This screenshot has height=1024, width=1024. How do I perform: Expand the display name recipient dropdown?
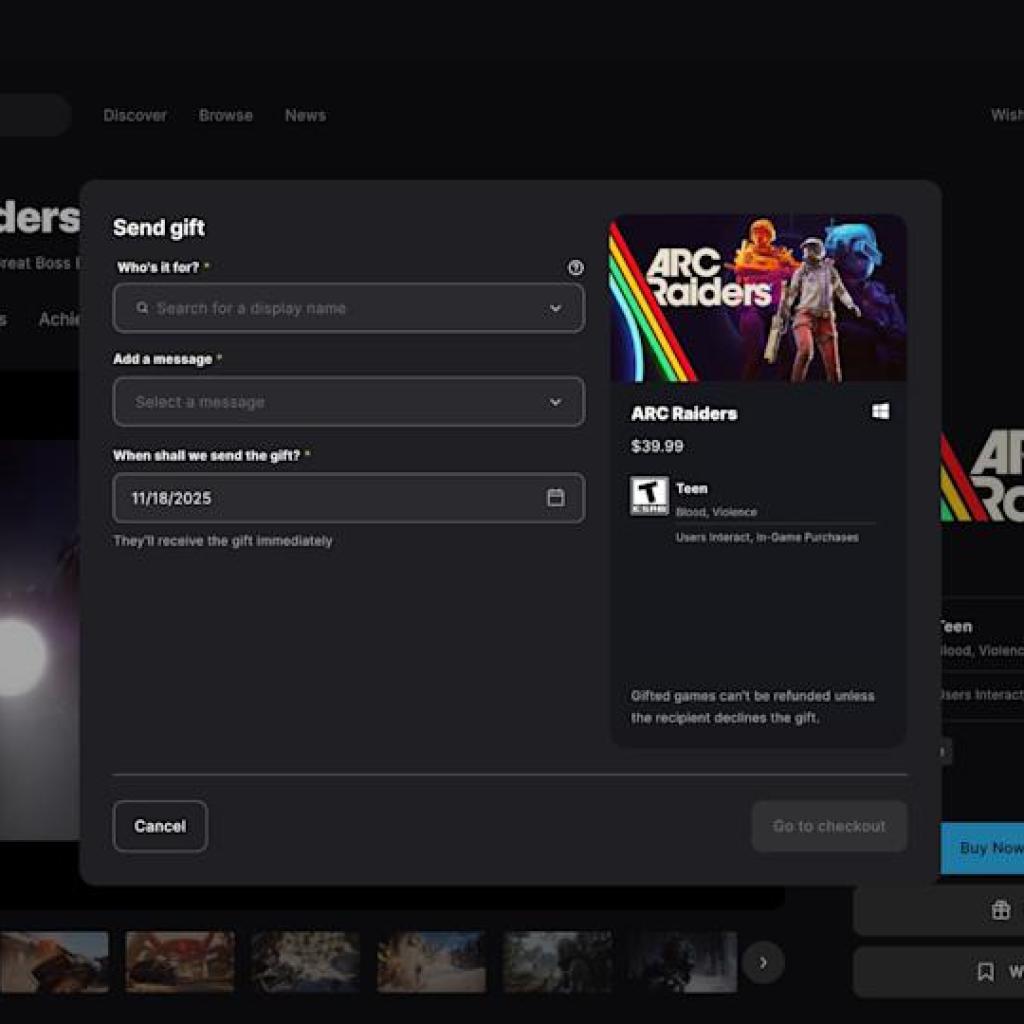click(x=554, y=308)
